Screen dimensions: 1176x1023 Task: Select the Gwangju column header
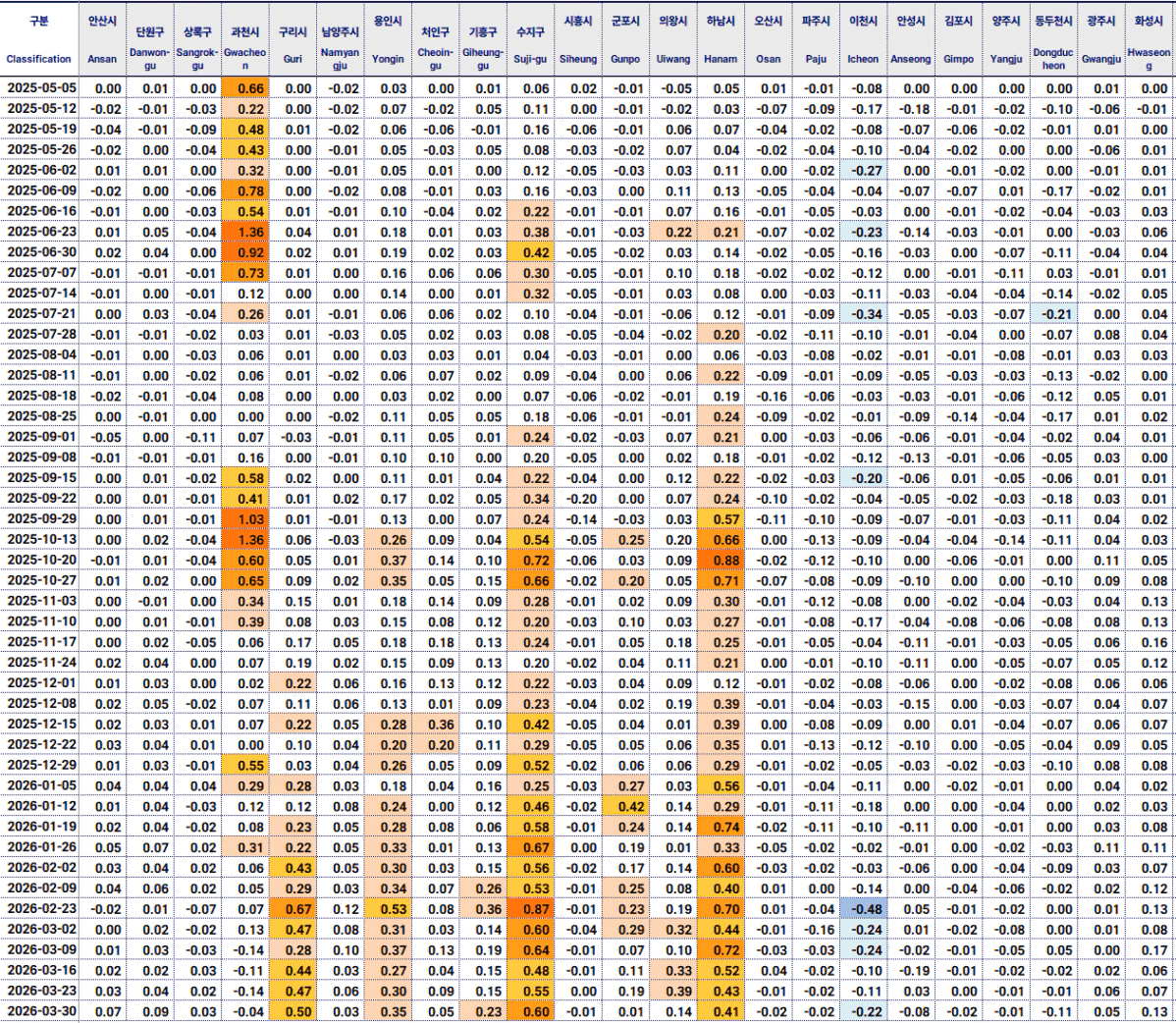[1101, 39]
